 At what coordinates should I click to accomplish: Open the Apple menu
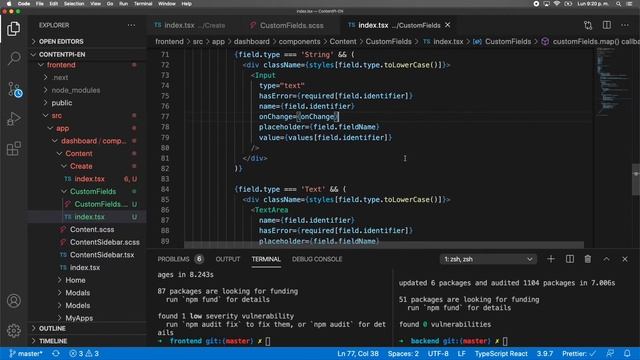(9, 4)
